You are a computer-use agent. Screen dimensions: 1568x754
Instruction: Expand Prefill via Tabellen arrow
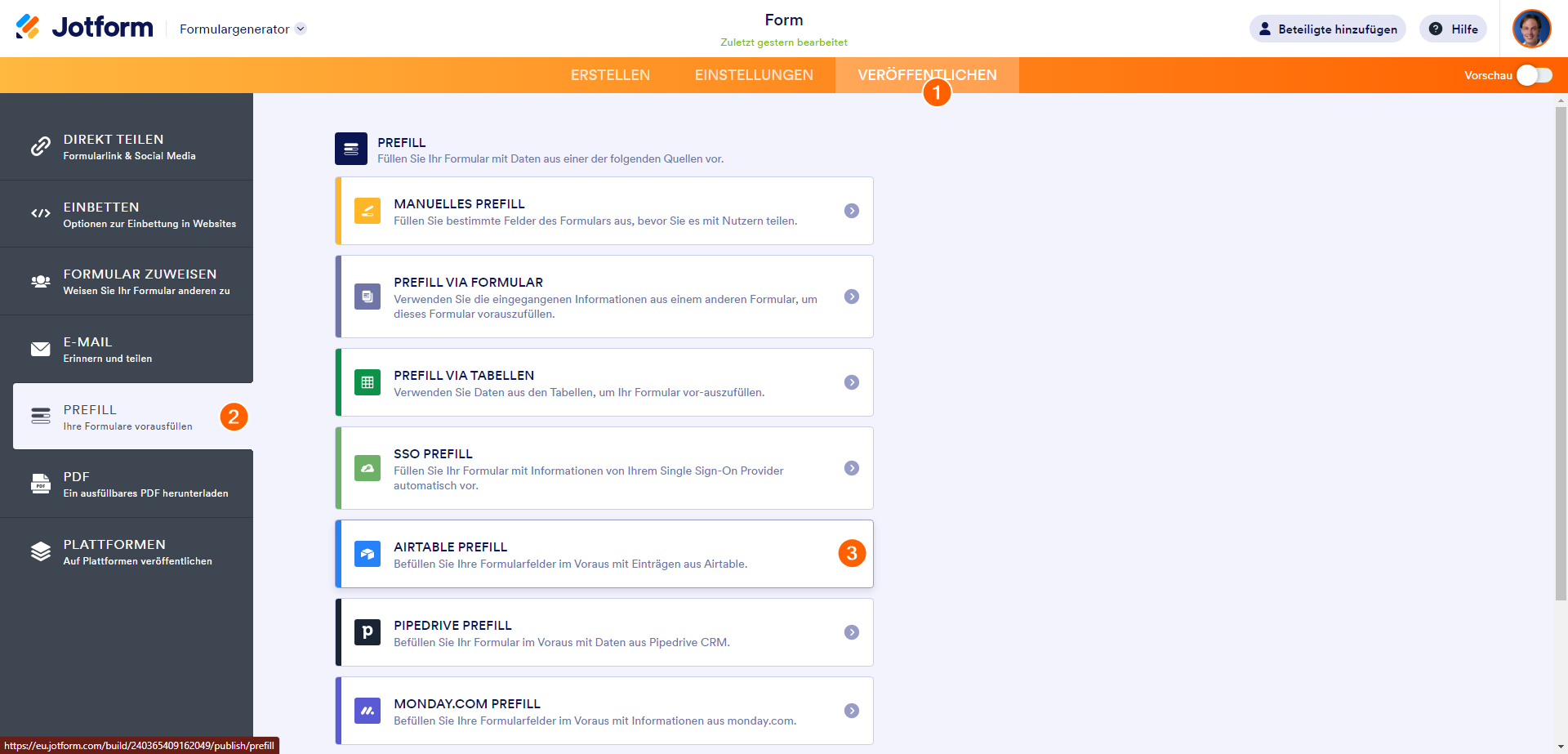click(852, 382)
